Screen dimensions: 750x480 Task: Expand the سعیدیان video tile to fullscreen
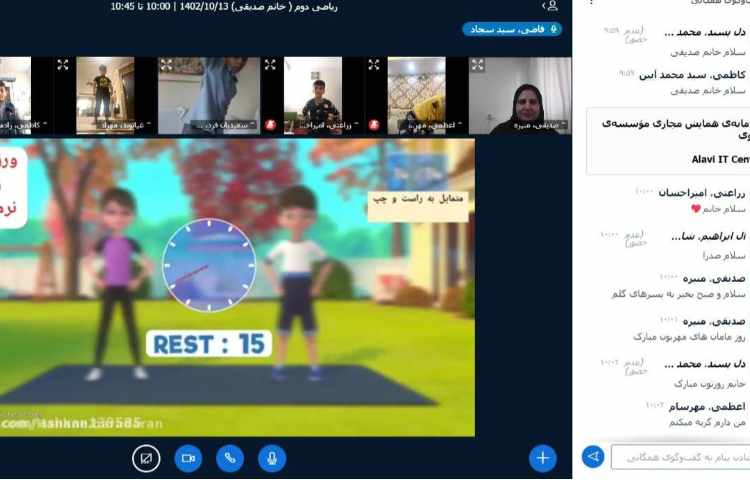coord(166,65)
